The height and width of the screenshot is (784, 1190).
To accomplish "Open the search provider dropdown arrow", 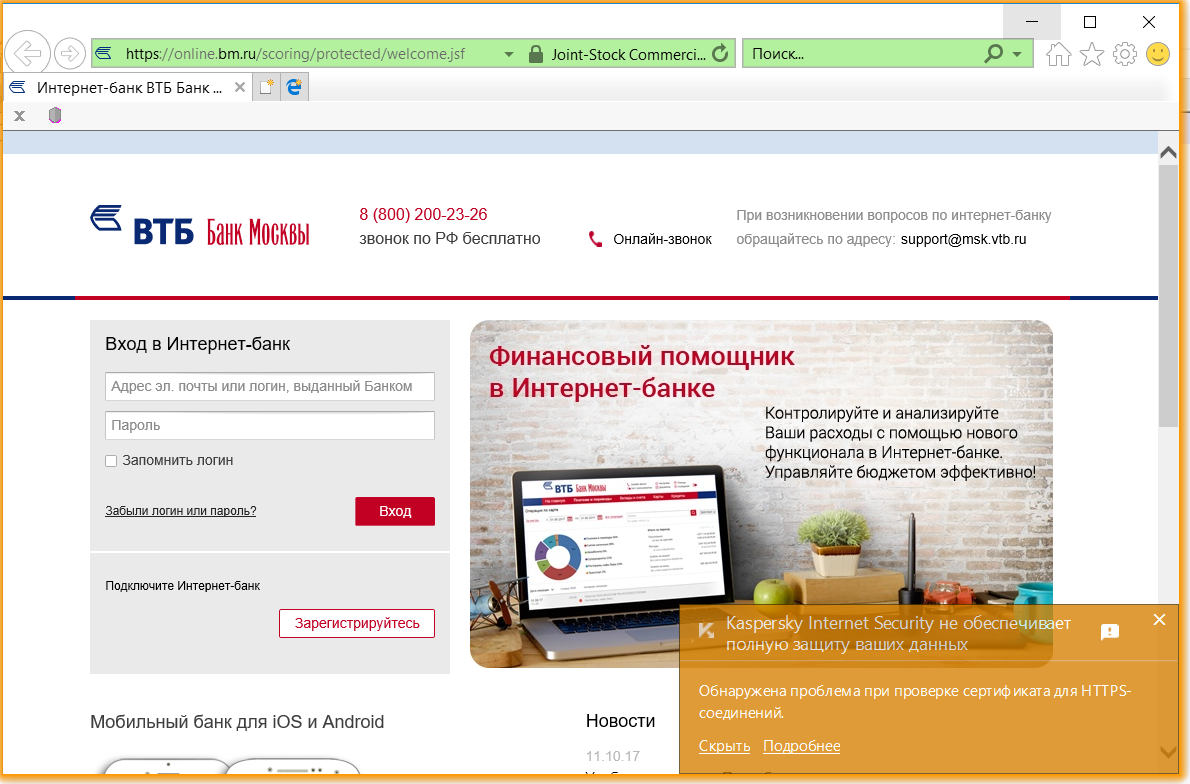I will coord(1017,54).
